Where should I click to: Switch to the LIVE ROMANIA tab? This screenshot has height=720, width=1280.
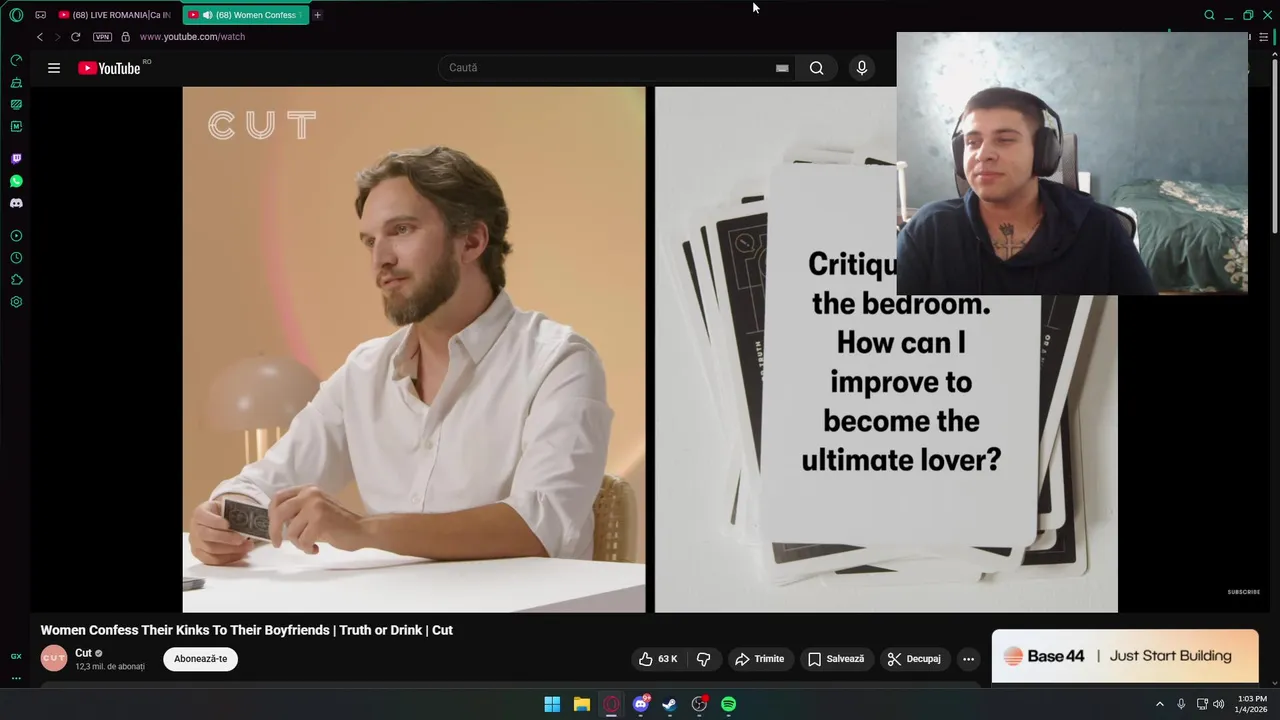tap(115, 15)
